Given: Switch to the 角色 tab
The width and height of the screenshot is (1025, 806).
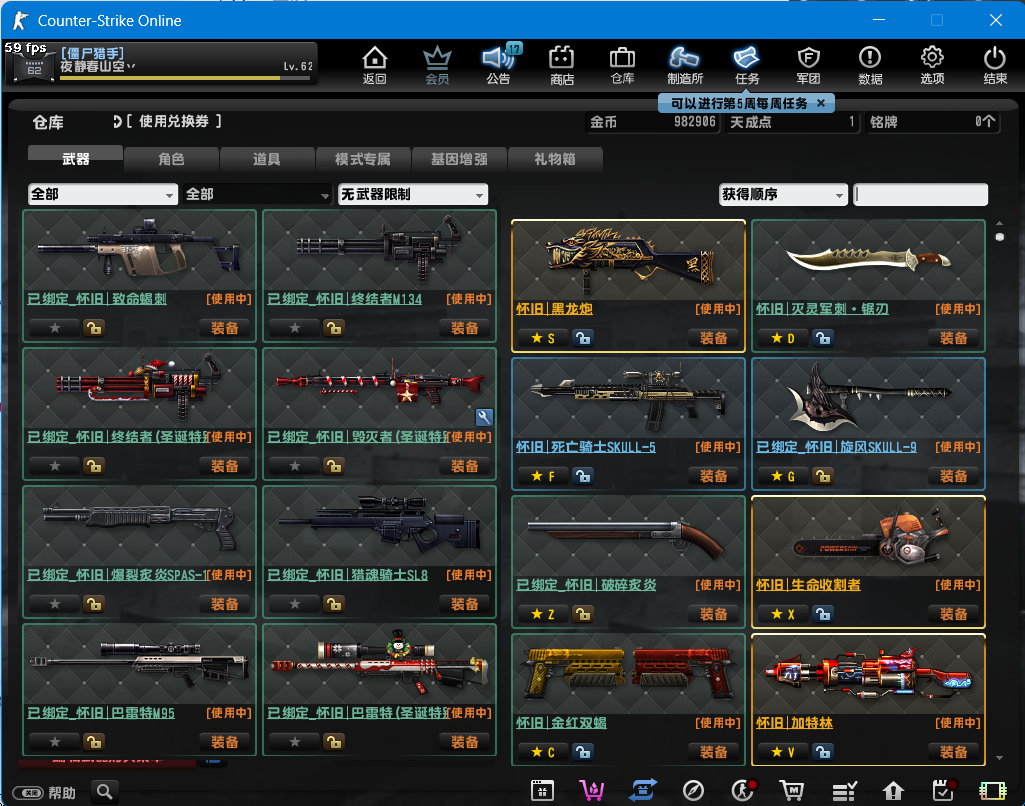Looking at the screenshot, I should click(171, 158).
